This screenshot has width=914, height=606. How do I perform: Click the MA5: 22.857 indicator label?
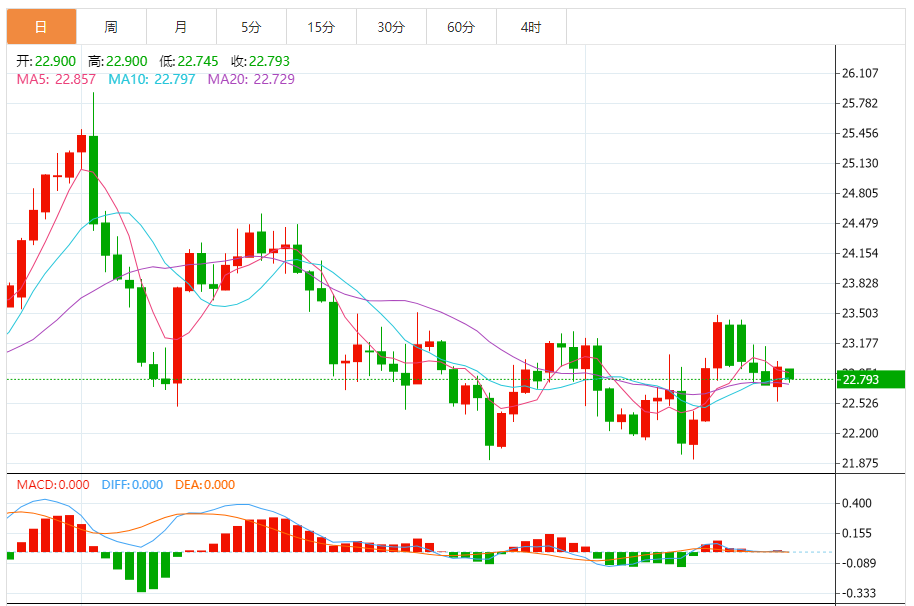coord(56,79)
